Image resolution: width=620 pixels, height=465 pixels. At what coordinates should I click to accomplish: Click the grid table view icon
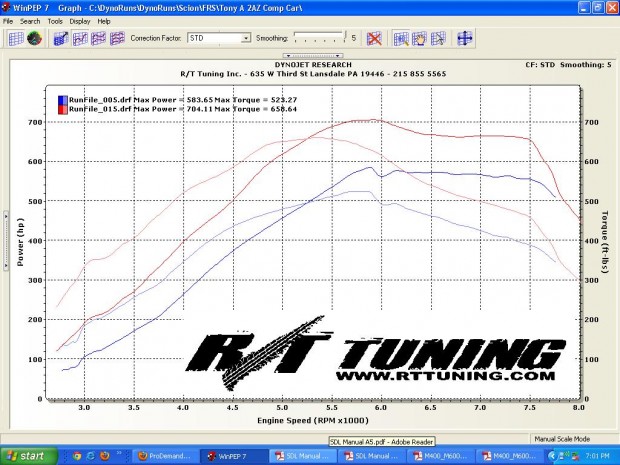[15, 39]
